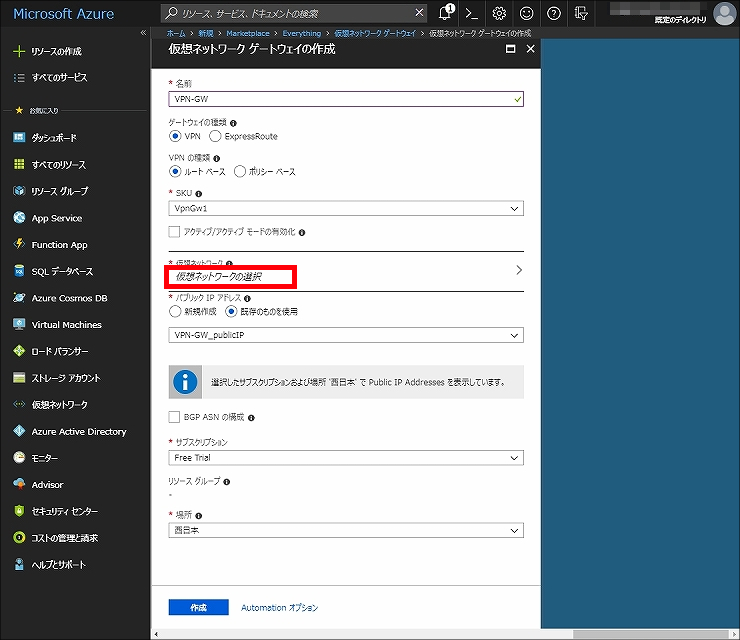Open 仮想ネットワーク sidebar icon

pyautogui.click(x=19, y=404)
